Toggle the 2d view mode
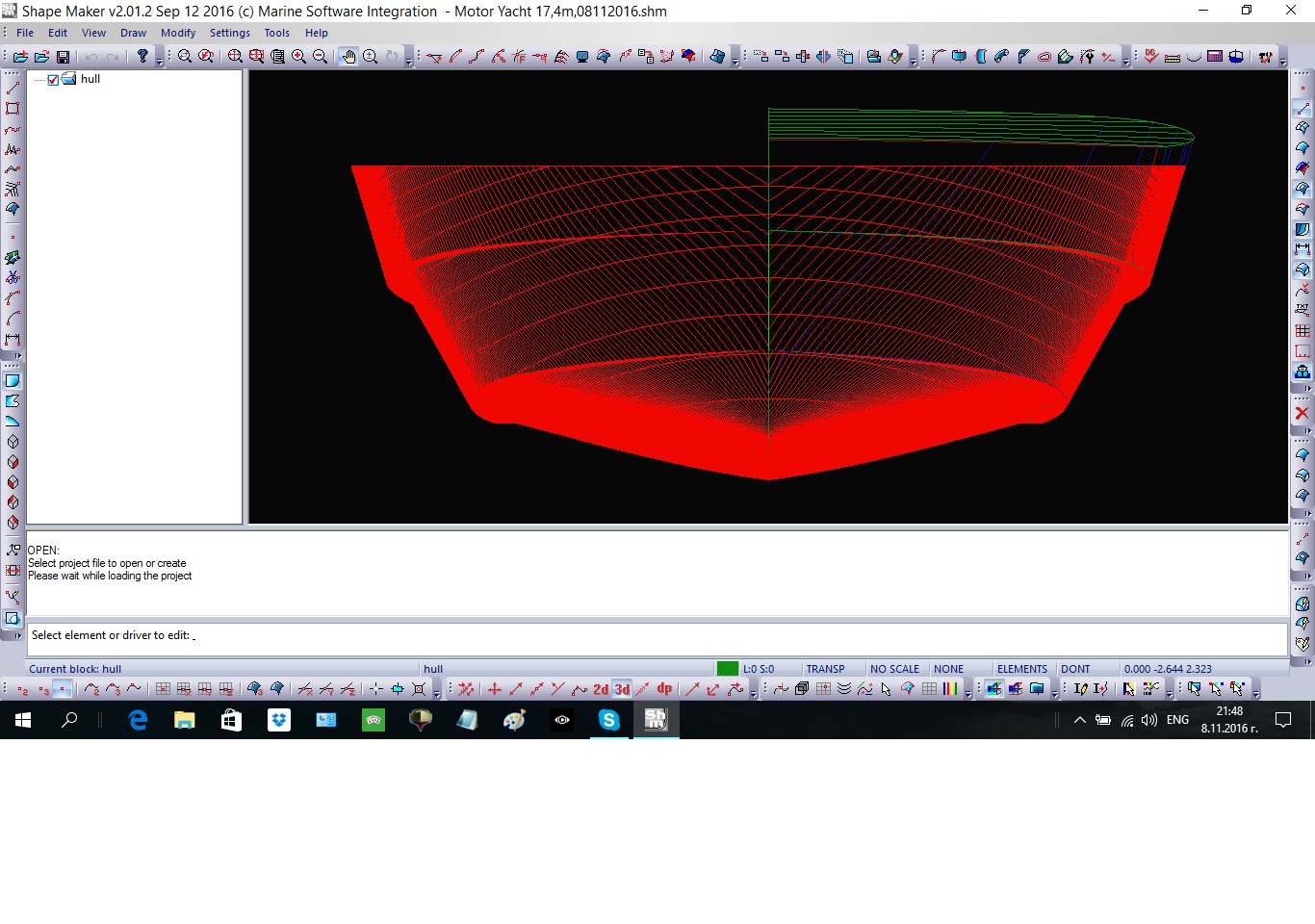The image size is (1315, 924). [x=601, y=689]
